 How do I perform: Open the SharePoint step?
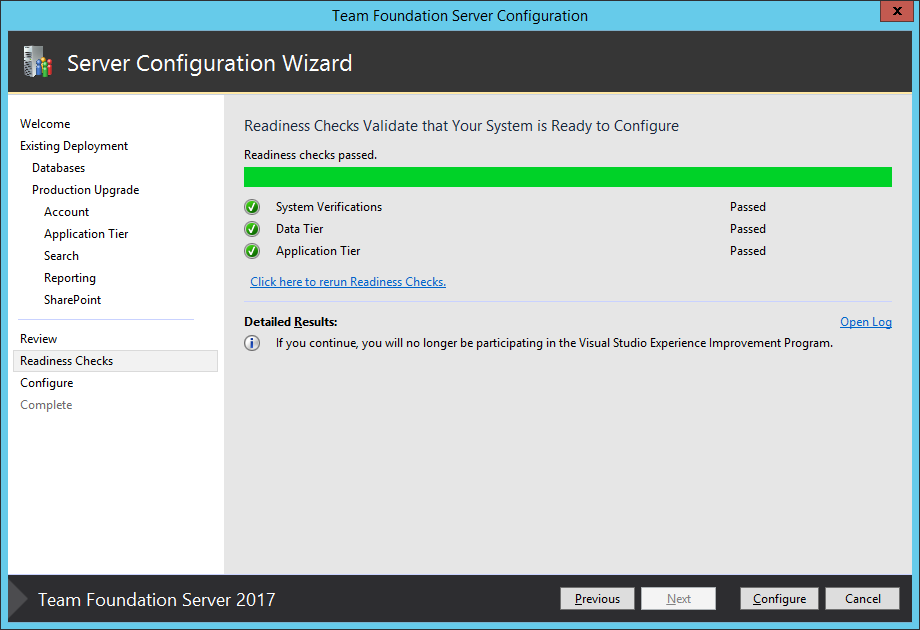point(72,300)
